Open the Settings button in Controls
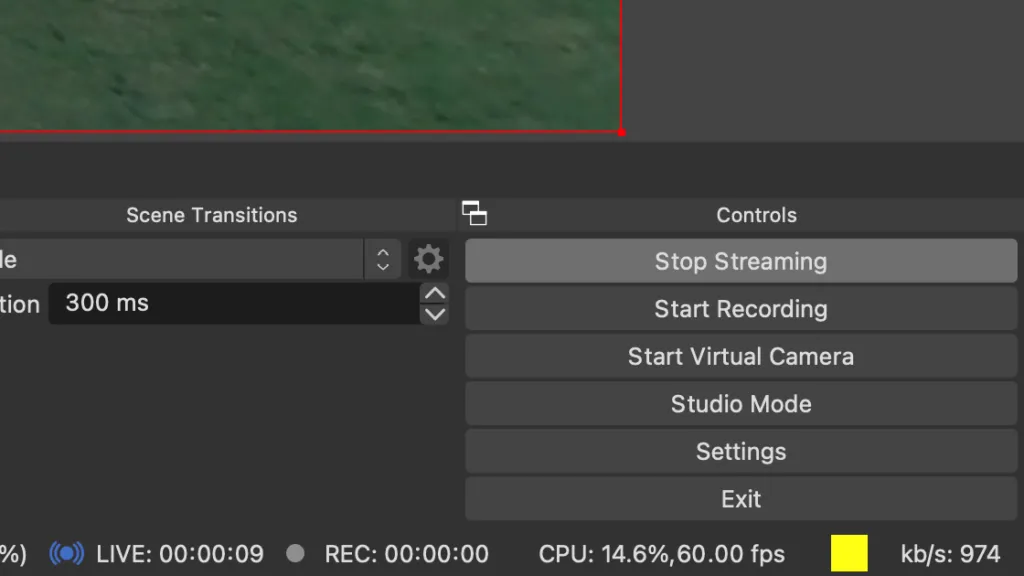 (741, 452)
